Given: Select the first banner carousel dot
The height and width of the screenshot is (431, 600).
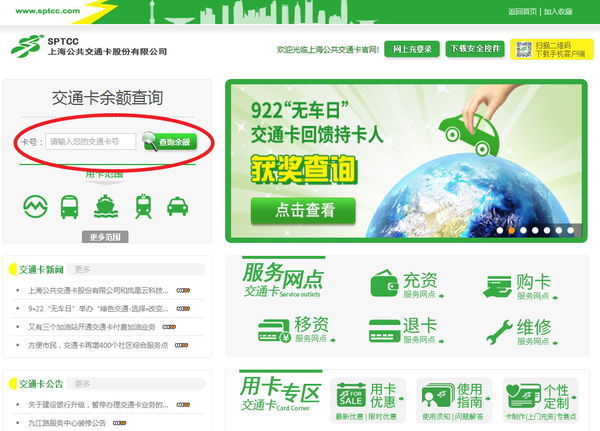Looking at the screenshot, I should tap(500, 230).
